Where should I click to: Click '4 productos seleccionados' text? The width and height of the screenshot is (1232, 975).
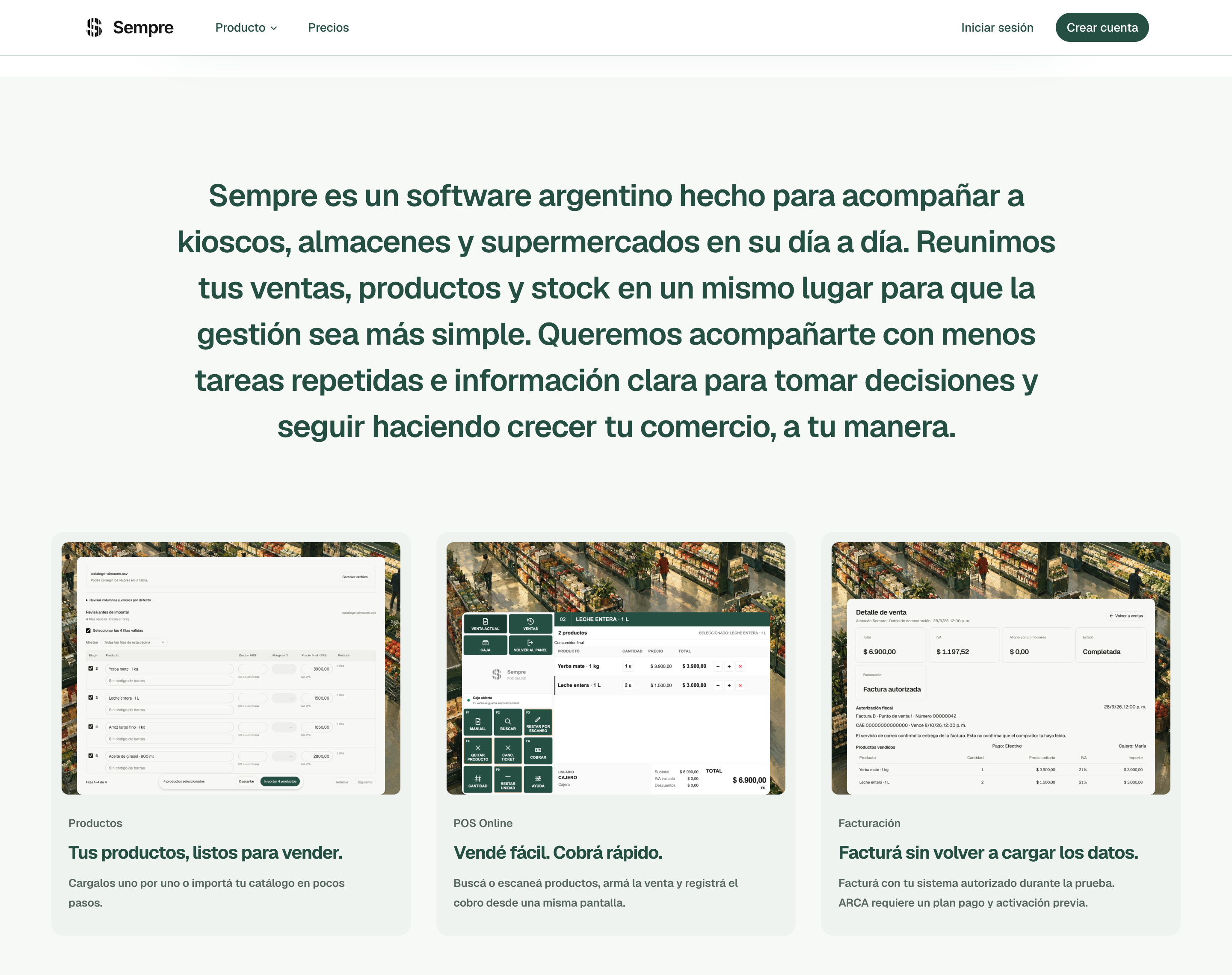point(184,781)
